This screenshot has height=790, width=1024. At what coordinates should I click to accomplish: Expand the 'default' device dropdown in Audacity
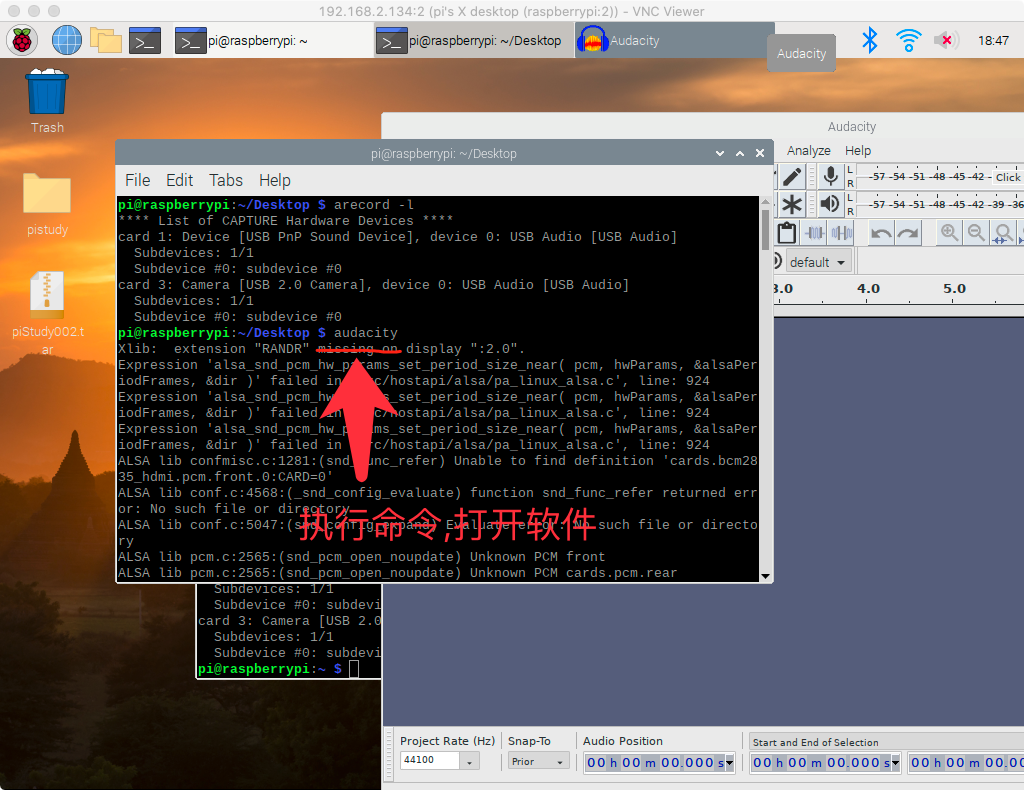click(x=819, y=262)
